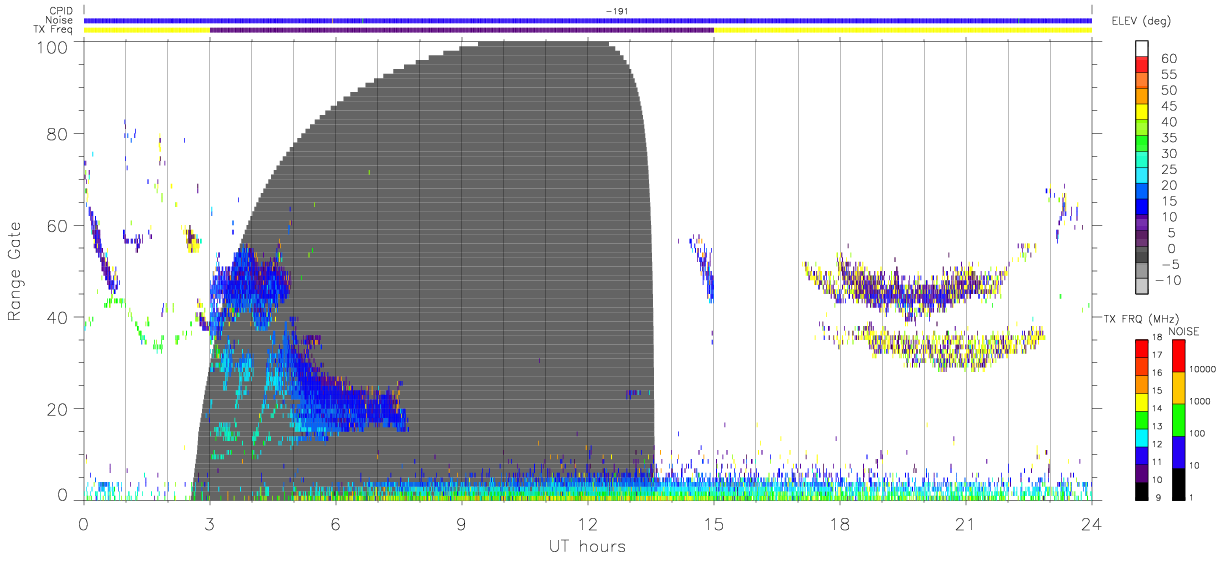The image size is (1228, 567).
Task: Click the black bottom segment of the TX FRQ colorbar
Action: [1141, 492]
